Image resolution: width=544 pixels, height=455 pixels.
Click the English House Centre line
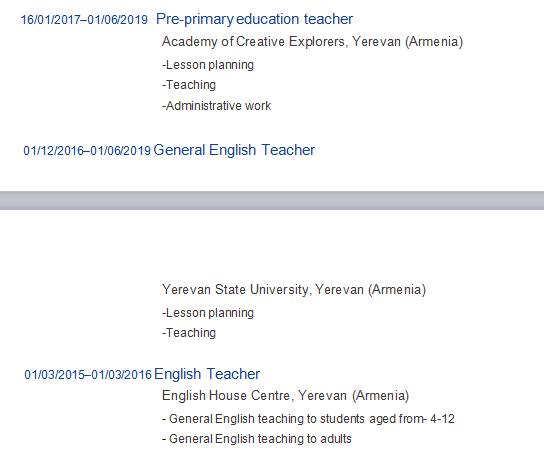click(x=286, y=396)
